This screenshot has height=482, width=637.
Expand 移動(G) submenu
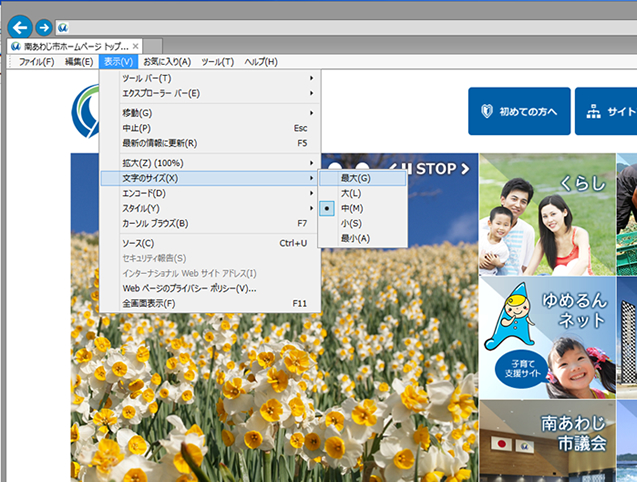[x=210, y=113]
